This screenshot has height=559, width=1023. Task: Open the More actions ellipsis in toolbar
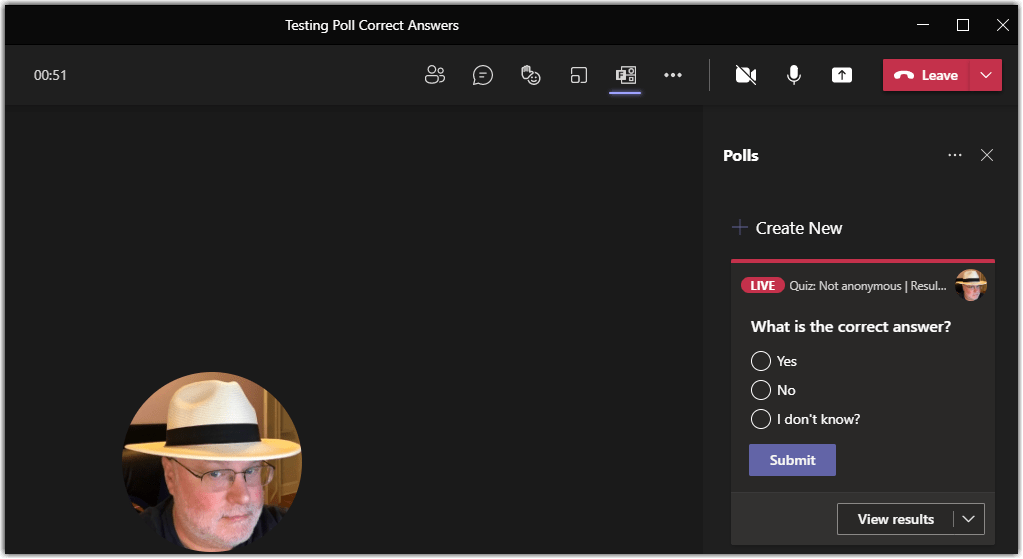pos(673,75)
